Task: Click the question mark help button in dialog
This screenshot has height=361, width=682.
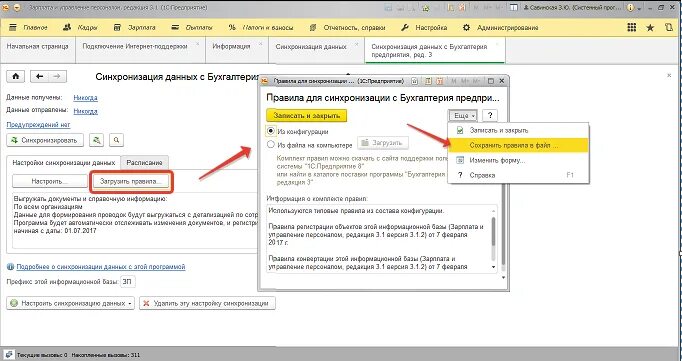Action: (x=490, y=115)
